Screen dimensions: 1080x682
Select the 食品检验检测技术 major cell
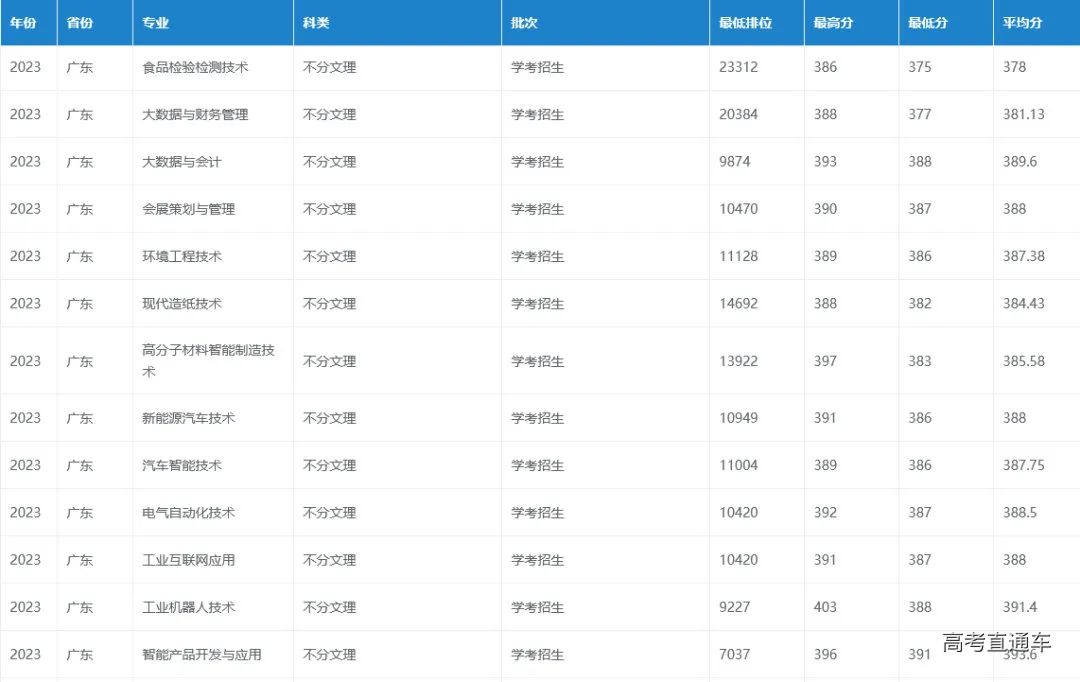pos(190,67)
